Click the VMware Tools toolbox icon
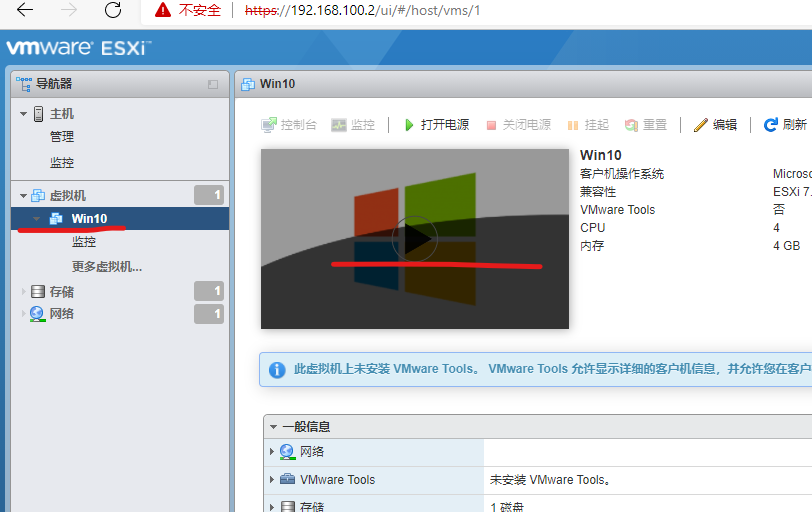Image resolution: width=812 pixels, height=512 pixels. (287, 479)
